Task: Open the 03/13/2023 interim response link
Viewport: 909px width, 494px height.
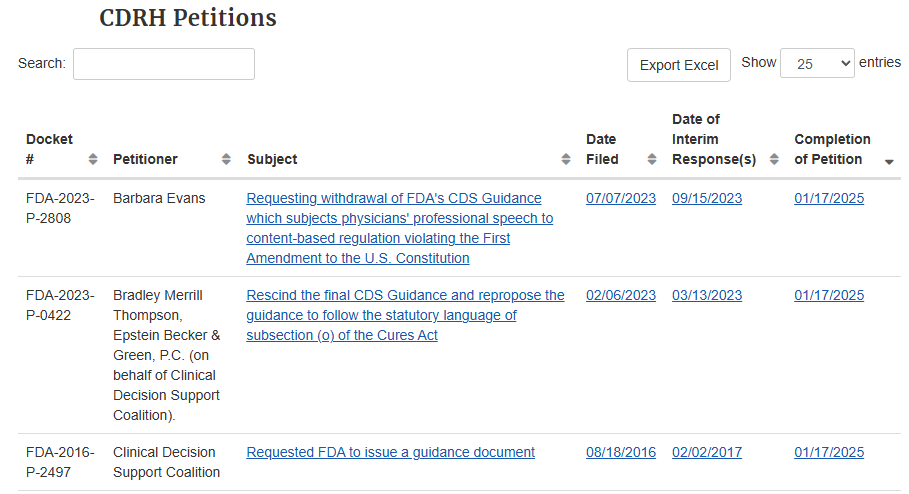Action: (x=707, y=295)
